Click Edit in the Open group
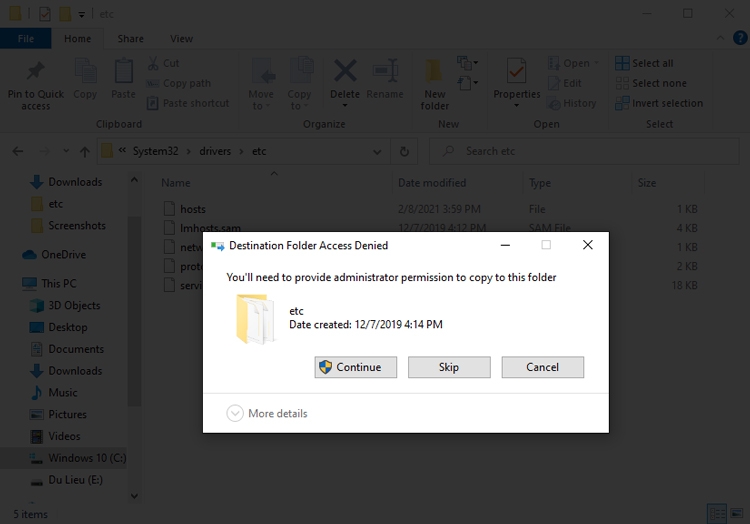 pyautogui.click(x=564, y=83)
